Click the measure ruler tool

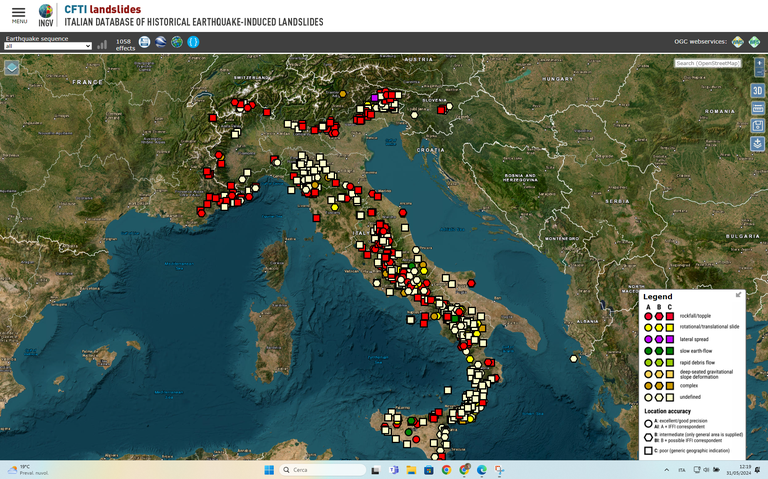(x=757, y=108)
